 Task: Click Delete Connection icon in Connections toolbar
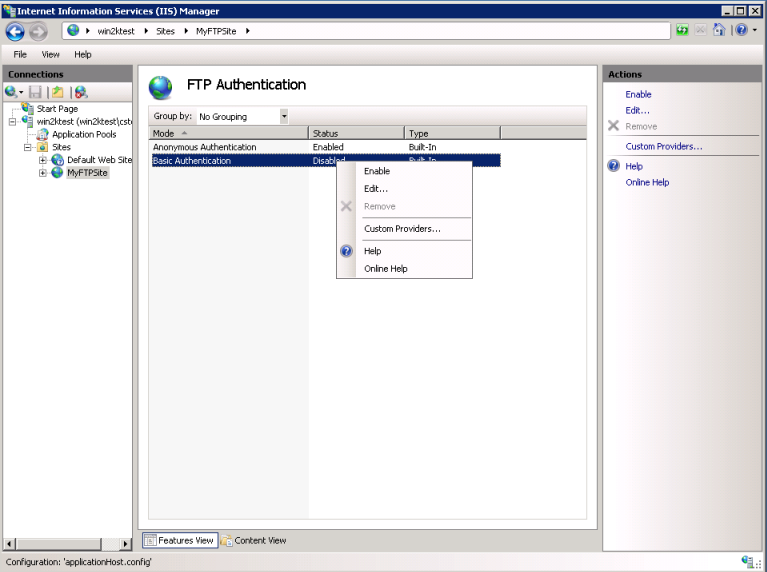tap(81, 92)
